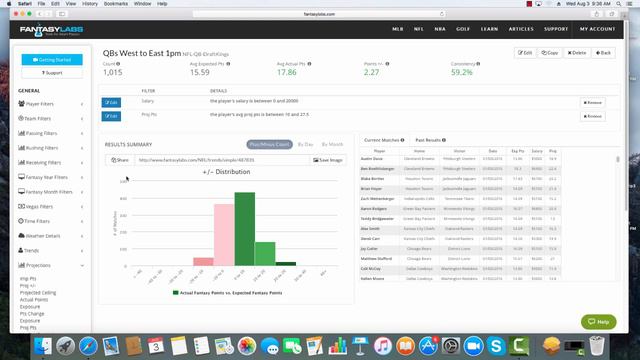
Task: Click info icon next to Points +/-
Action: point(387,64)
